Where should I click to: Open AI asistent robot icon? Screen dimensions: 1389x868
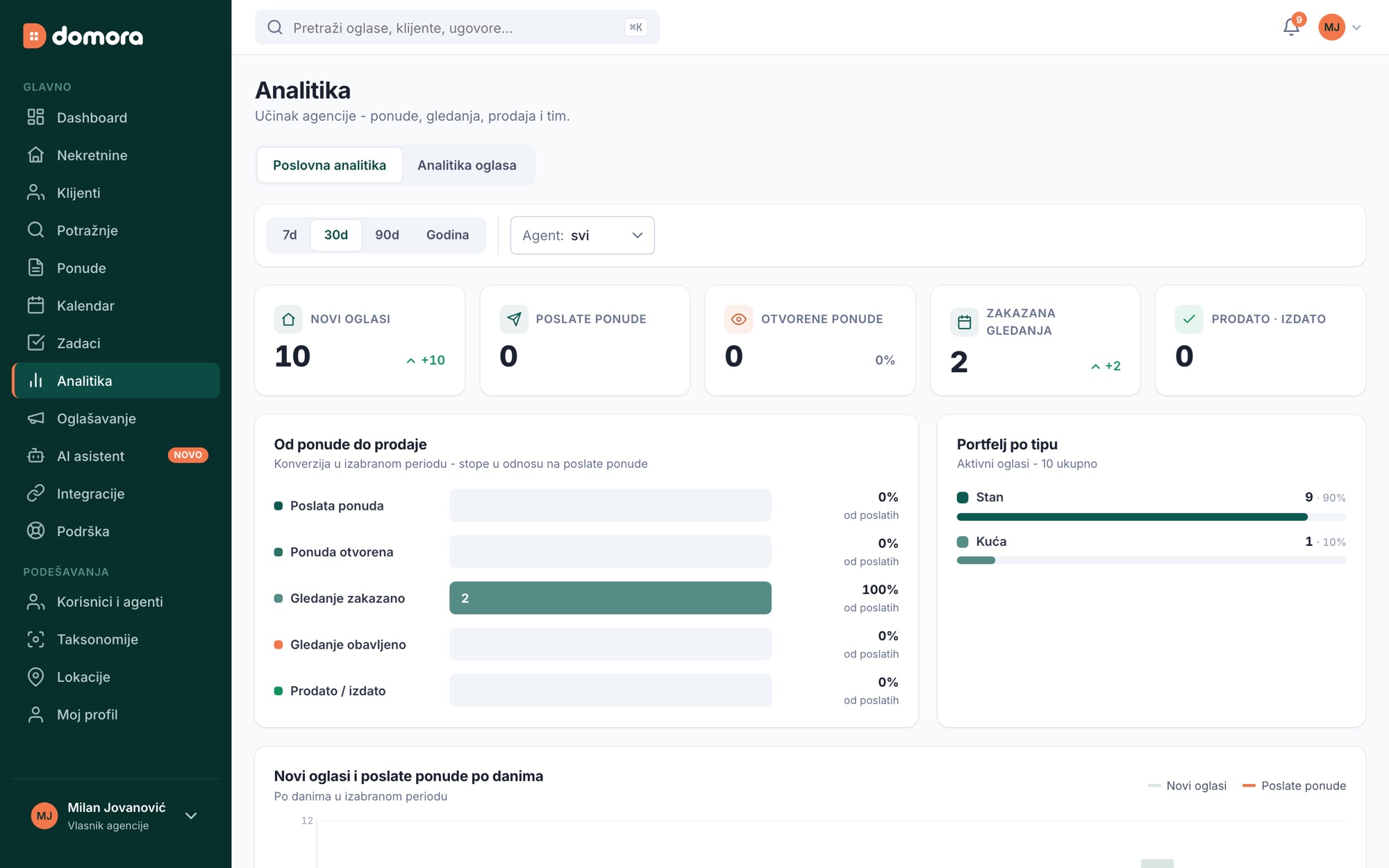point(35,456)
